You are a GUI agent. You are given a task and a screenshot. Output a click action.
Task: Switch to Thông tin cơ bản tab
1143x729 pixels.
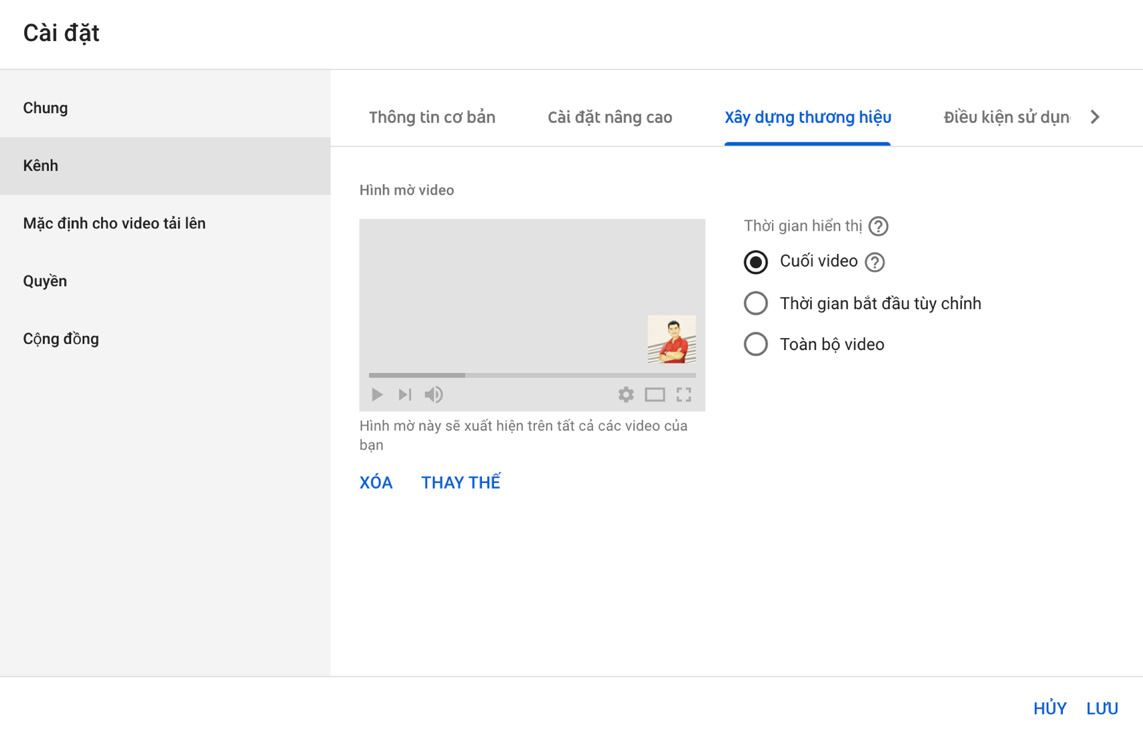(432, 117)
